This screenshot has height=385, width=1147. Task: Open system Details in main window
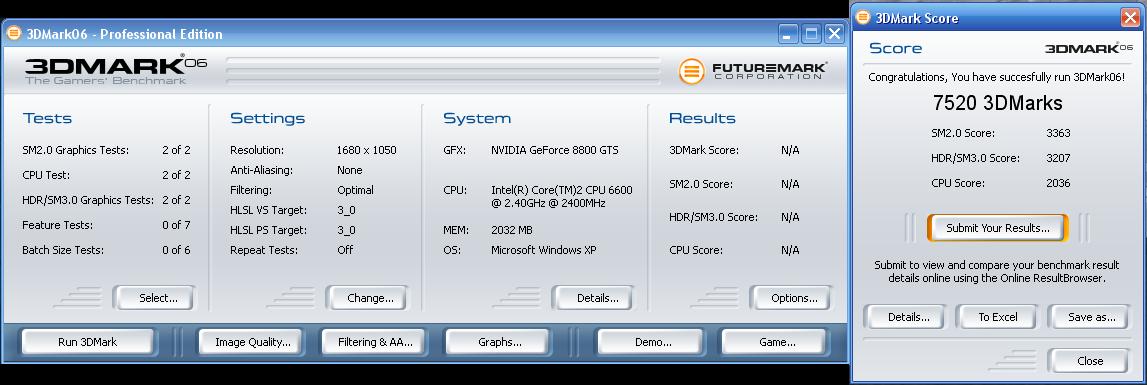pos(593,298)
